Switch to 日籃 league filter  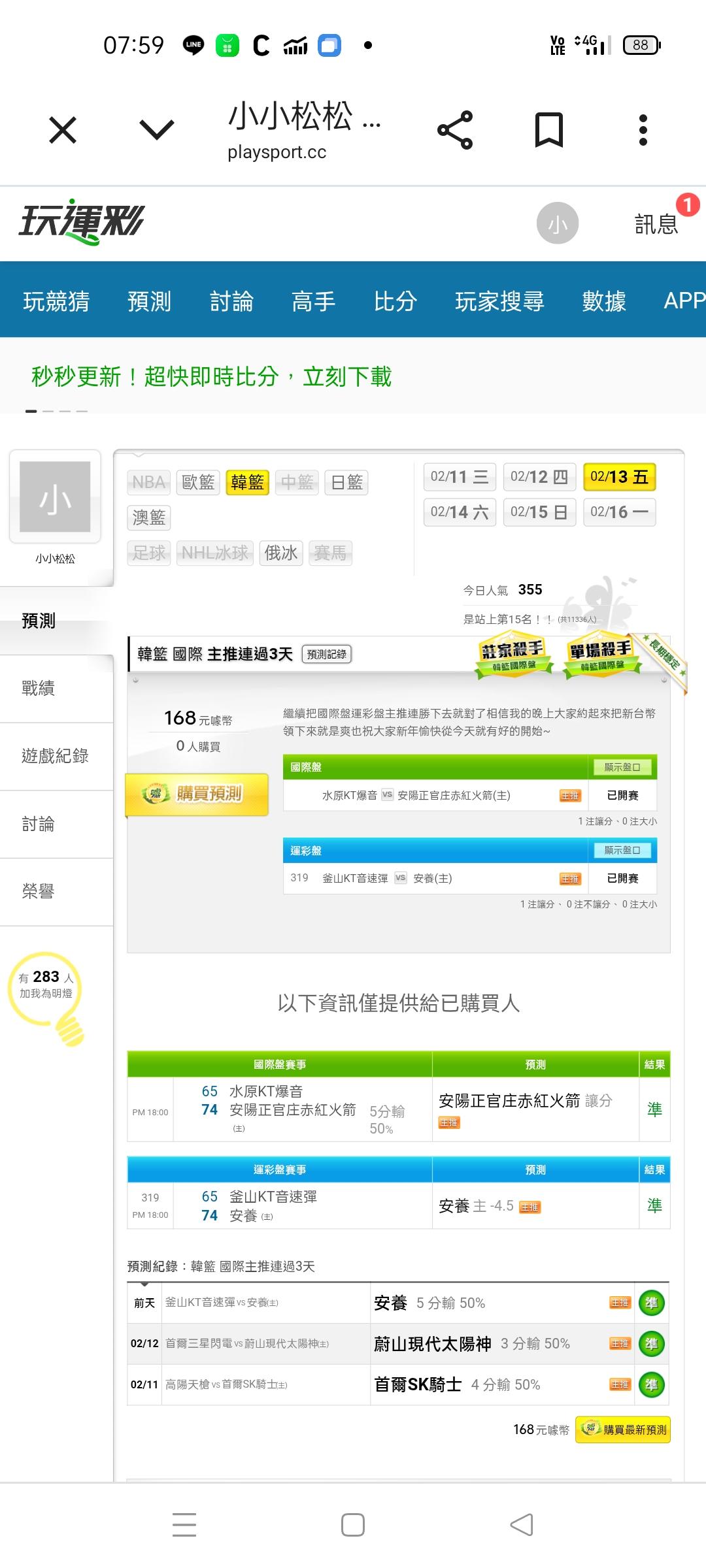[346, 483]
